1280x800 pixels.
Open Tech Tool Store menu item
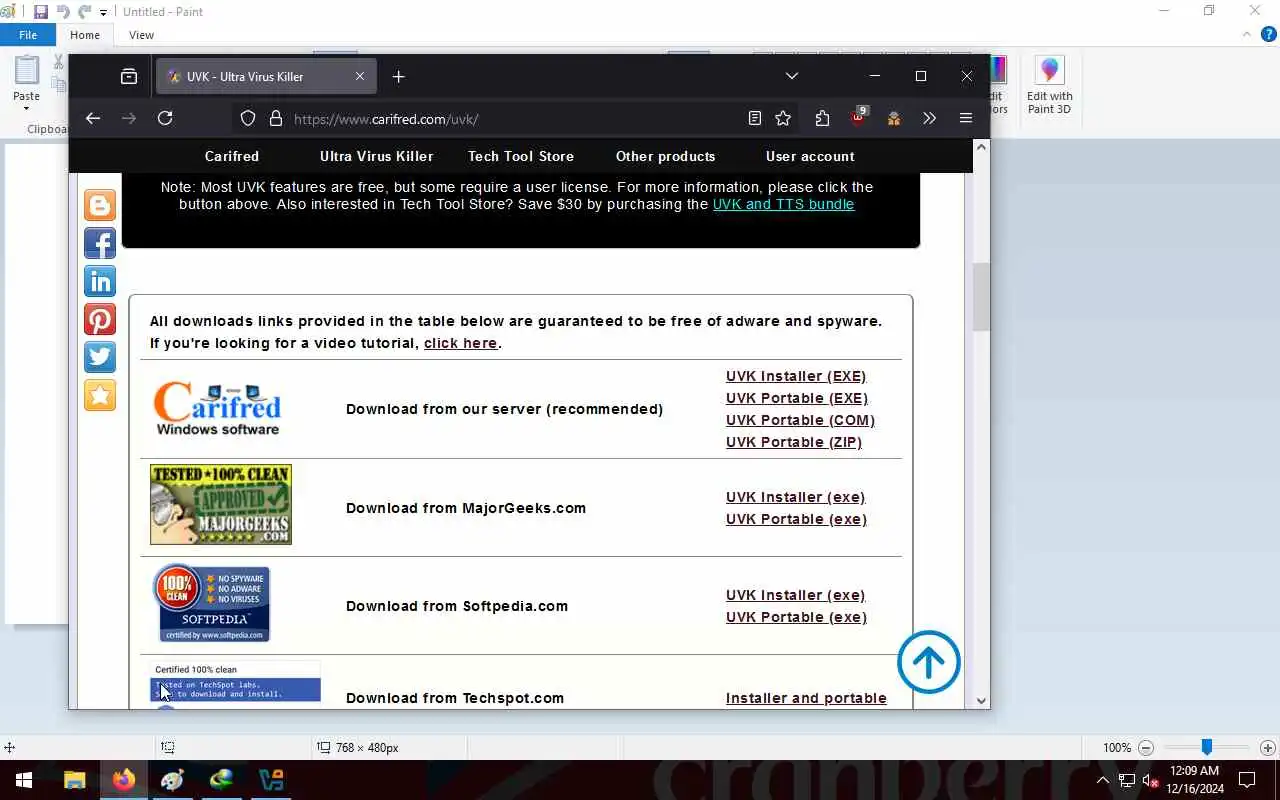tap(521, 156)
